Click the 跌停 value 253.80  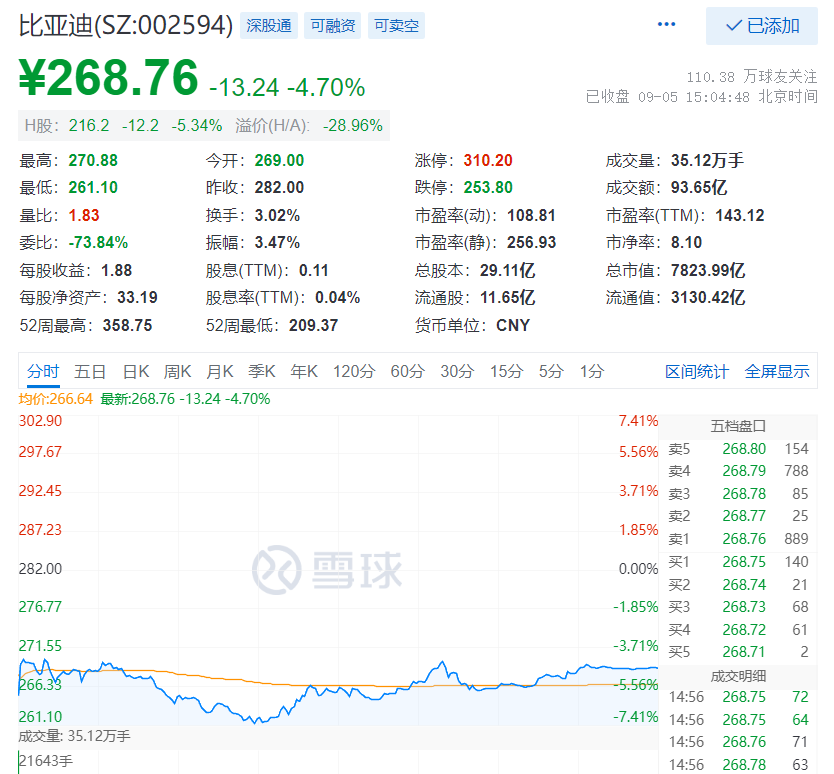point(488,187)
